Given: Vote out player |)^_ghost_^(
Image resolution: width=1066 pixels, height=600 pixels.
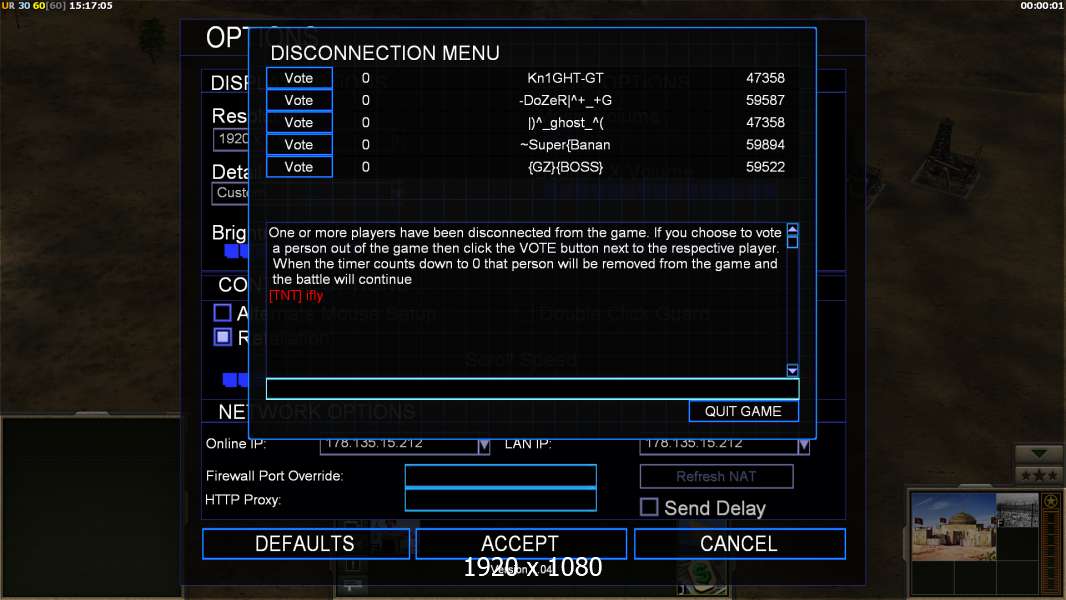Looking at the screenshot, I should [x=299, y=123].
